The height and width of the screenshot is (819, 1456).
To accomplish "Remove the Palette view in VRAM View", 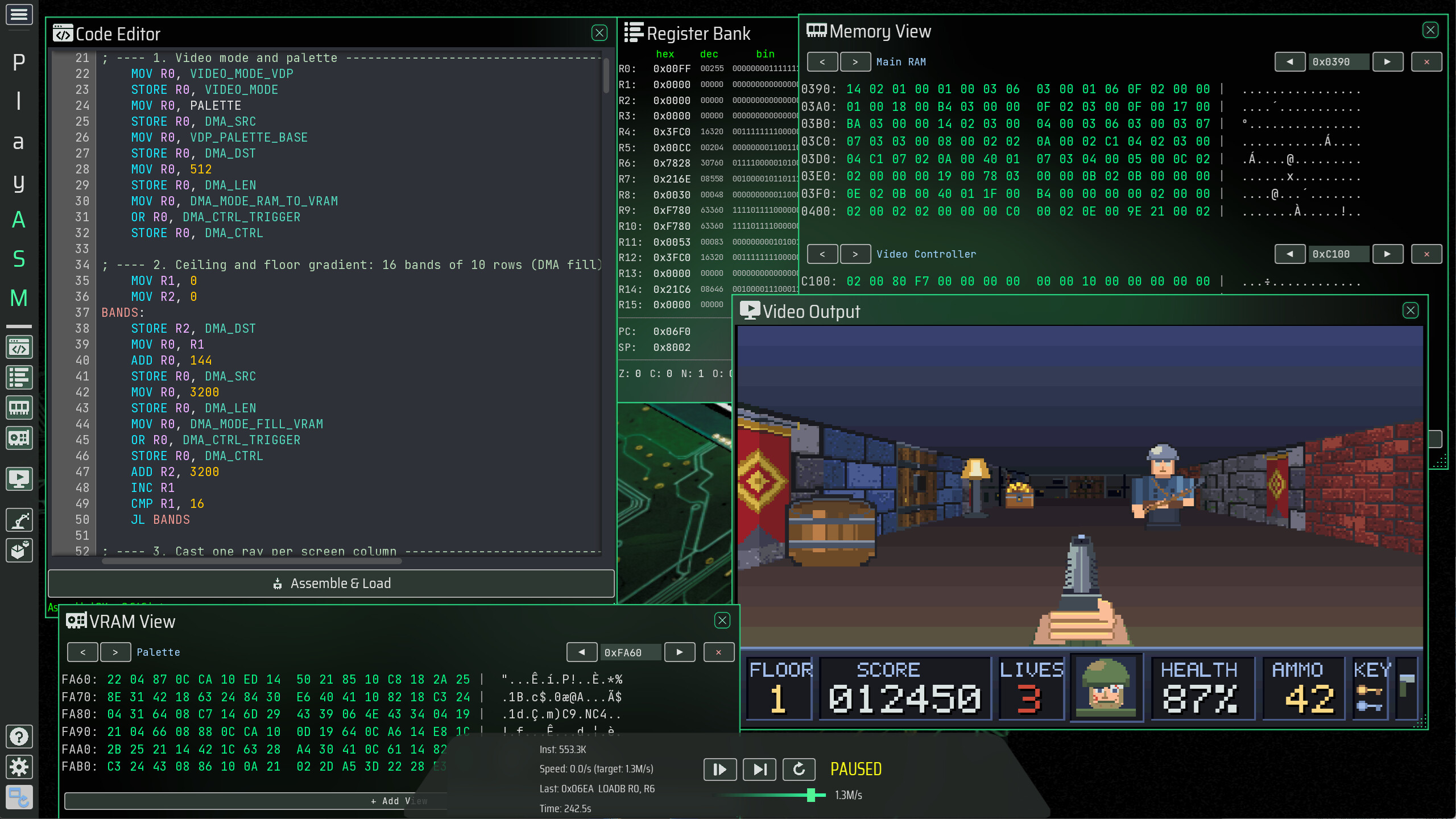I will point(719,652).
